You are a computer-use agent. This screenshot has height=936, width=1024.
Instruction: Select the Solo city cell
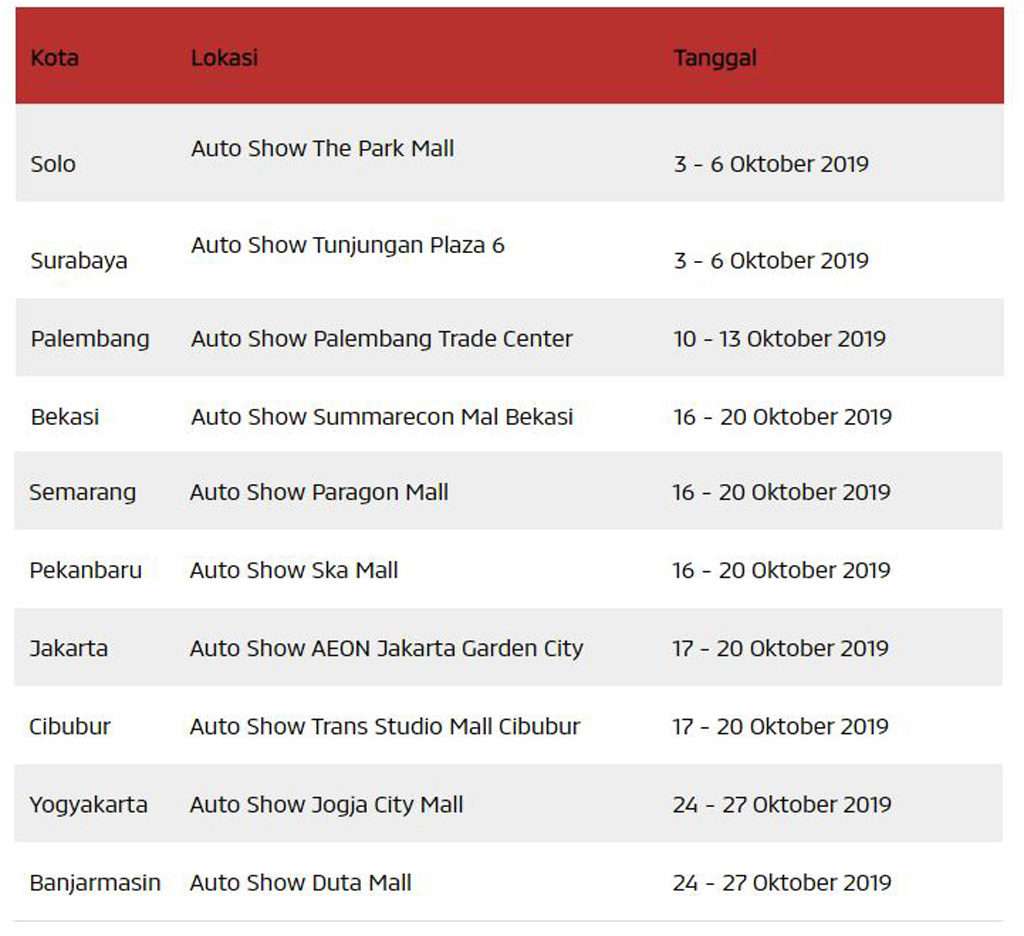(53, 164)
